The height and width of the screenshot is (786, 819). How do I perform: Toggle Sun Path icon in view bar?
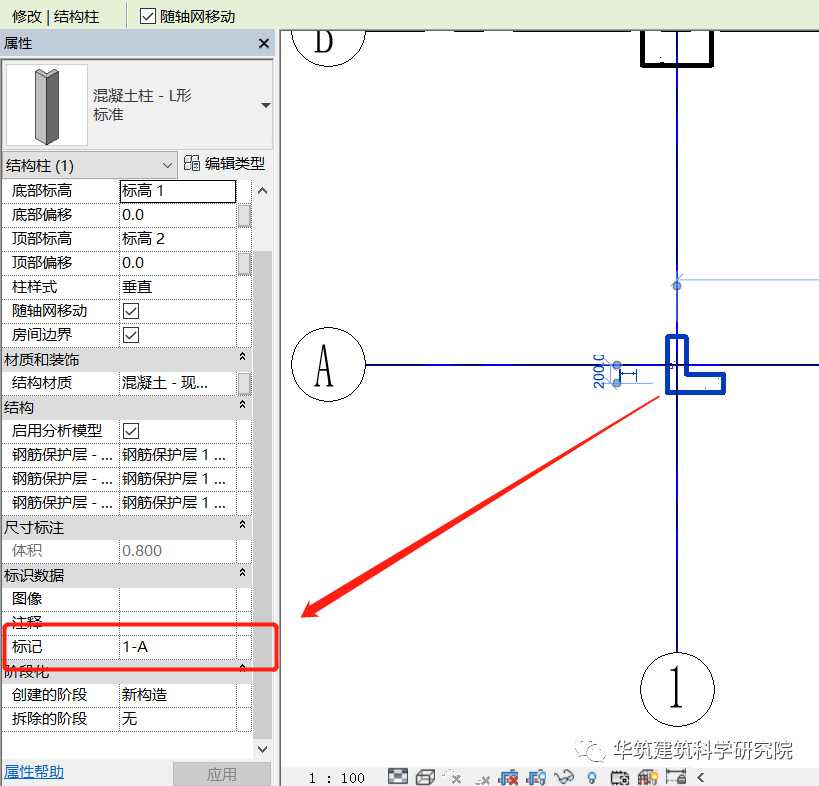tap(452, 777)
